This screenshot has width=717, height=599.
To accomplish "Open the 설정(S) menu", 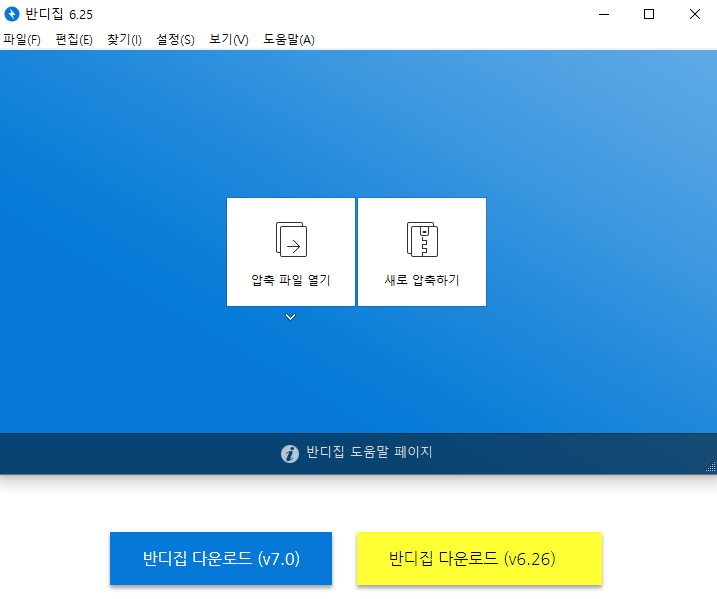I will (176, 40).
